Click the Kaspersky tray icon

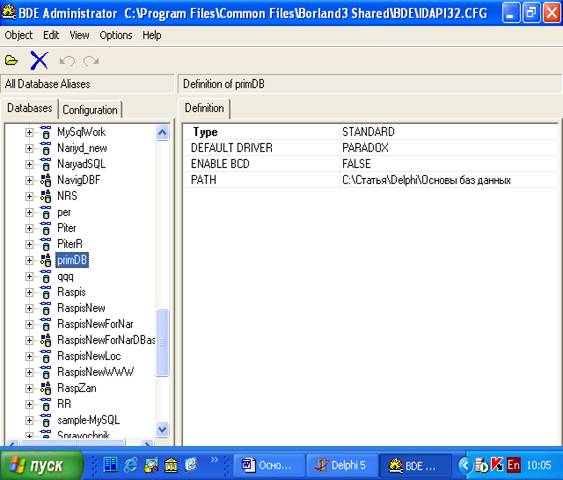pos(497,465)
